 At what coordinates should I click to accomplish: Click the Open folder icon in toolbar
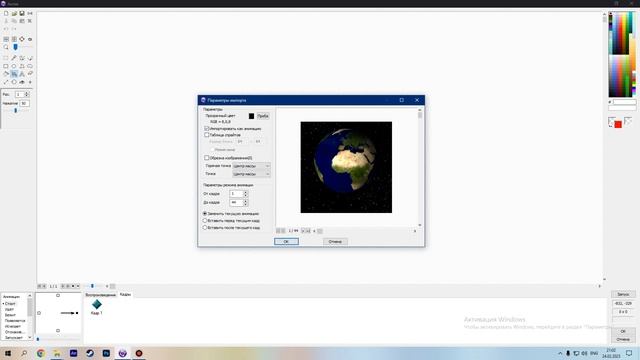(x=14, y=13)
